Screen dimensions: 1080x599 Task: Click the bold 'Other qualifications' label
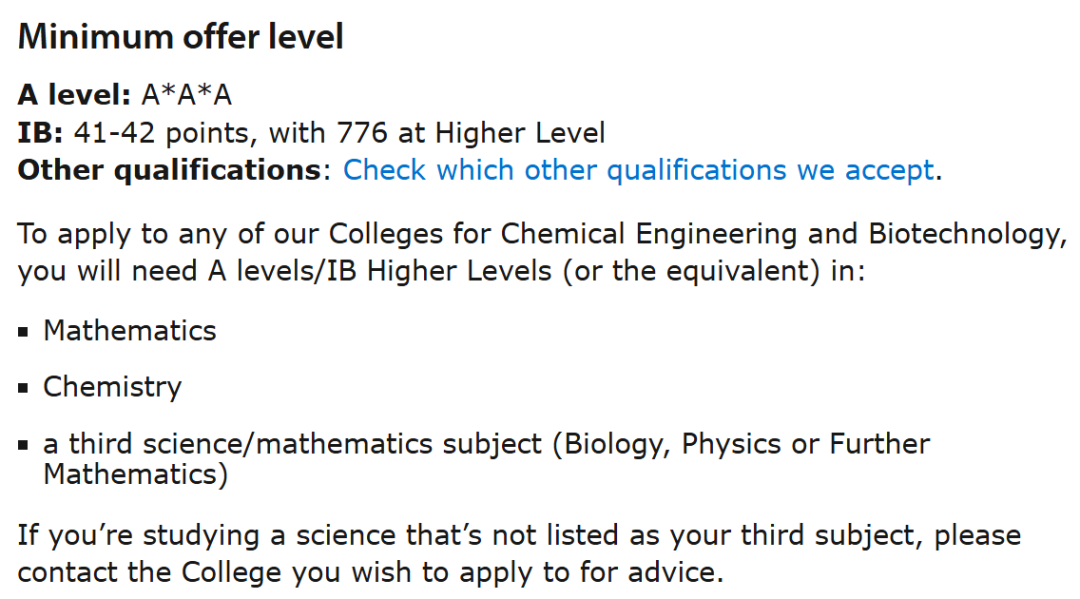(x=168, y=170)
